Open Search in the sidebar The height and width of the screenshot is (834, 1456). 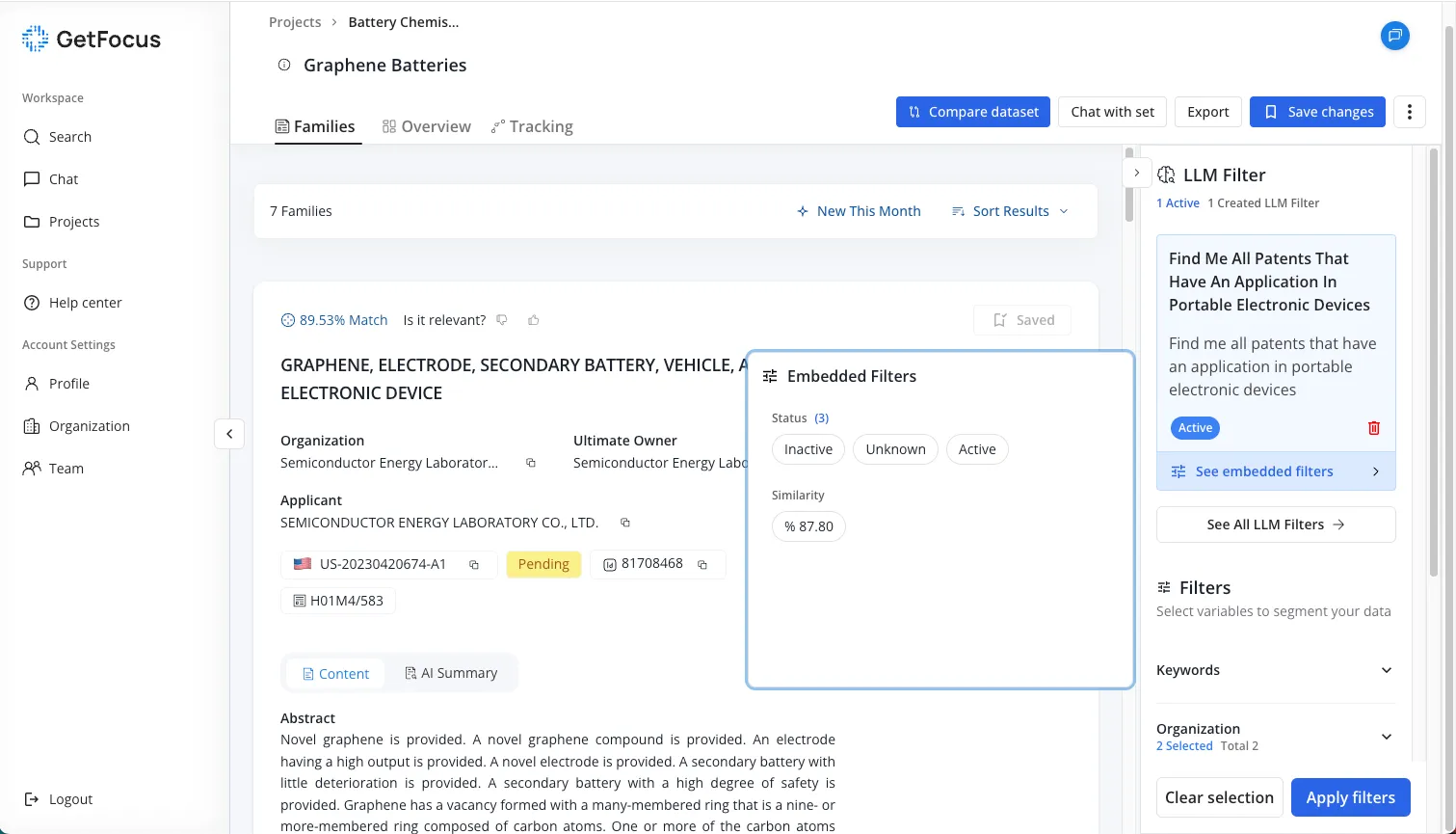click(x=58, y=137)
